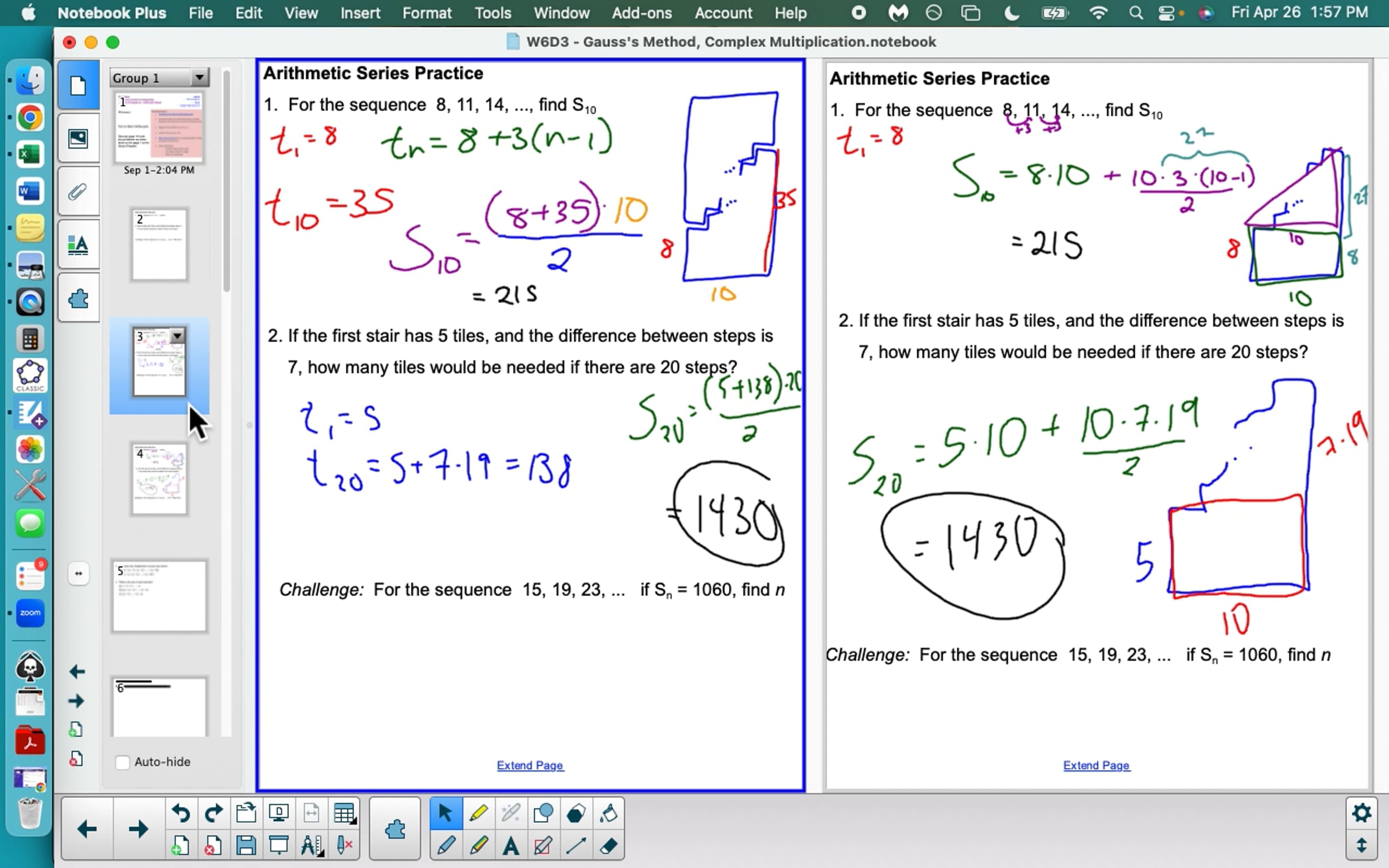Select the Text tool
Screen dimensions: 1389x868
tap(510, 846)
